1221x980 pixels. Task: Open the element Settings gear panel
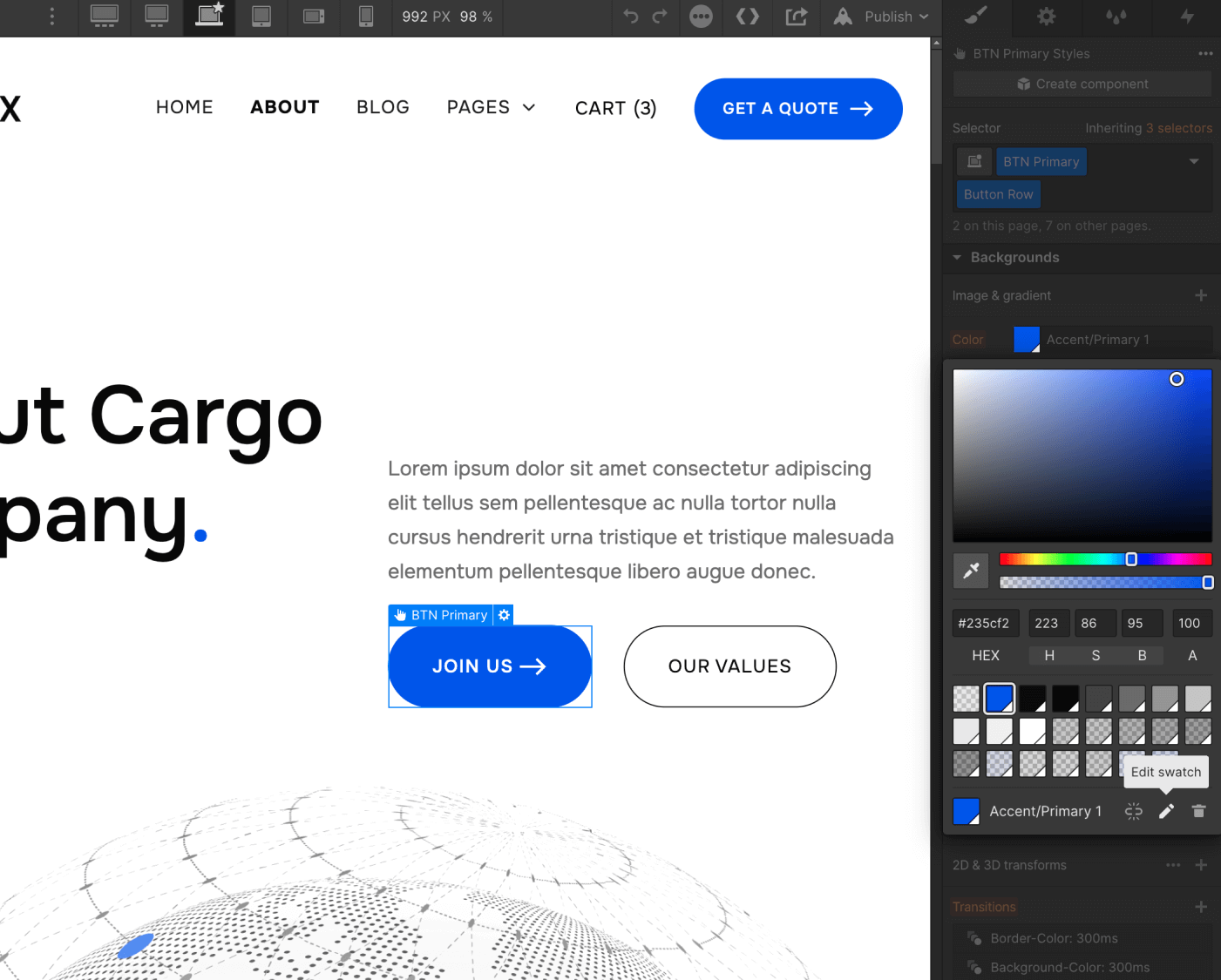[x=1047, y=17]
